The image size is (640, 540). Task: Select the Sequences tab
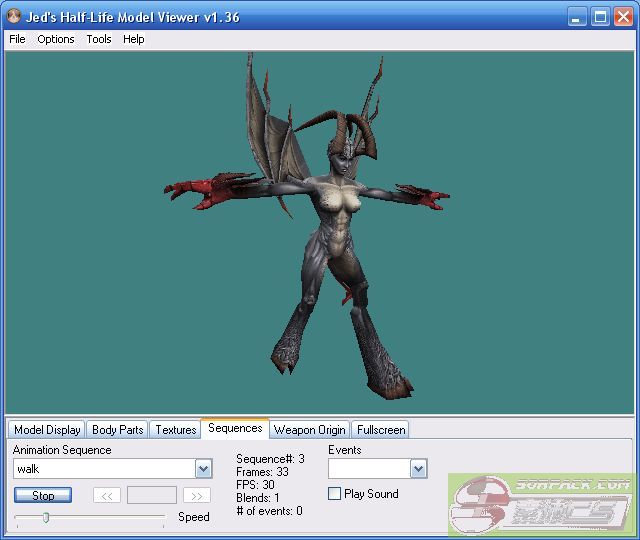235,428
